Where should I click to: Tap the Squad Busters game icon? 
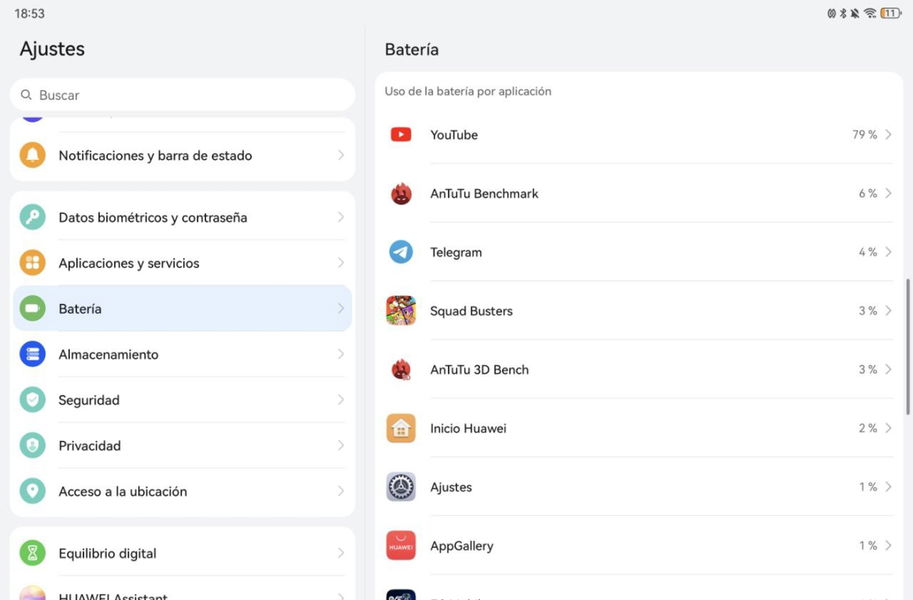[x=401, y=311]
